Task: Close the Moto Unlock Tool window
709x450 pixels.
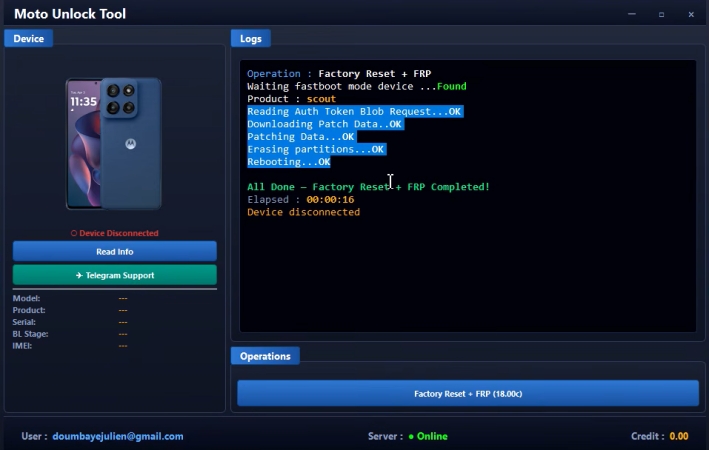Action: pos(691,14)
